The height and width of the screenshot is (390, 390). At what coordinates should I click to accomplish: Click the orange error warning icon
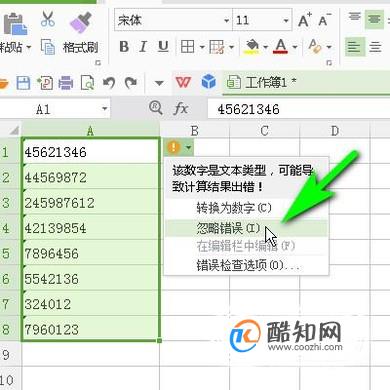point(173,147)
